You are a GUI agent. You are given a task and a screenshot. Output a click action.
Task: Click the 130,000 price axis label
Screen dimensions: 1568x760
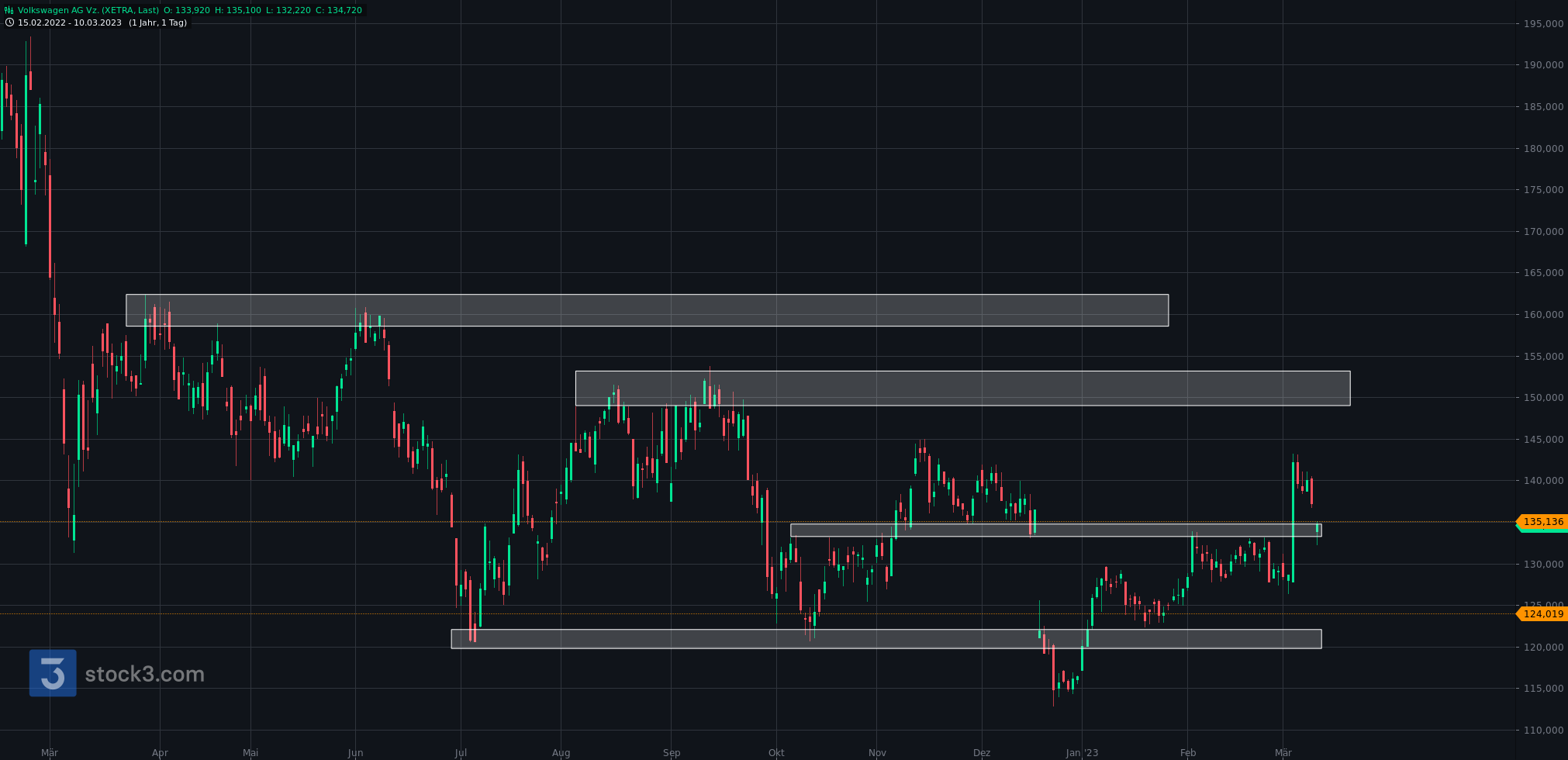[1543, 565]
